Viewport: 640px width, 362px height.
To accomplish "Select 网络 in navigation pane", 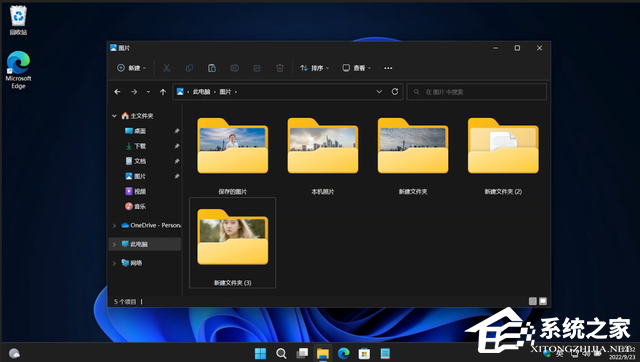I will click(x=132, y=263).
